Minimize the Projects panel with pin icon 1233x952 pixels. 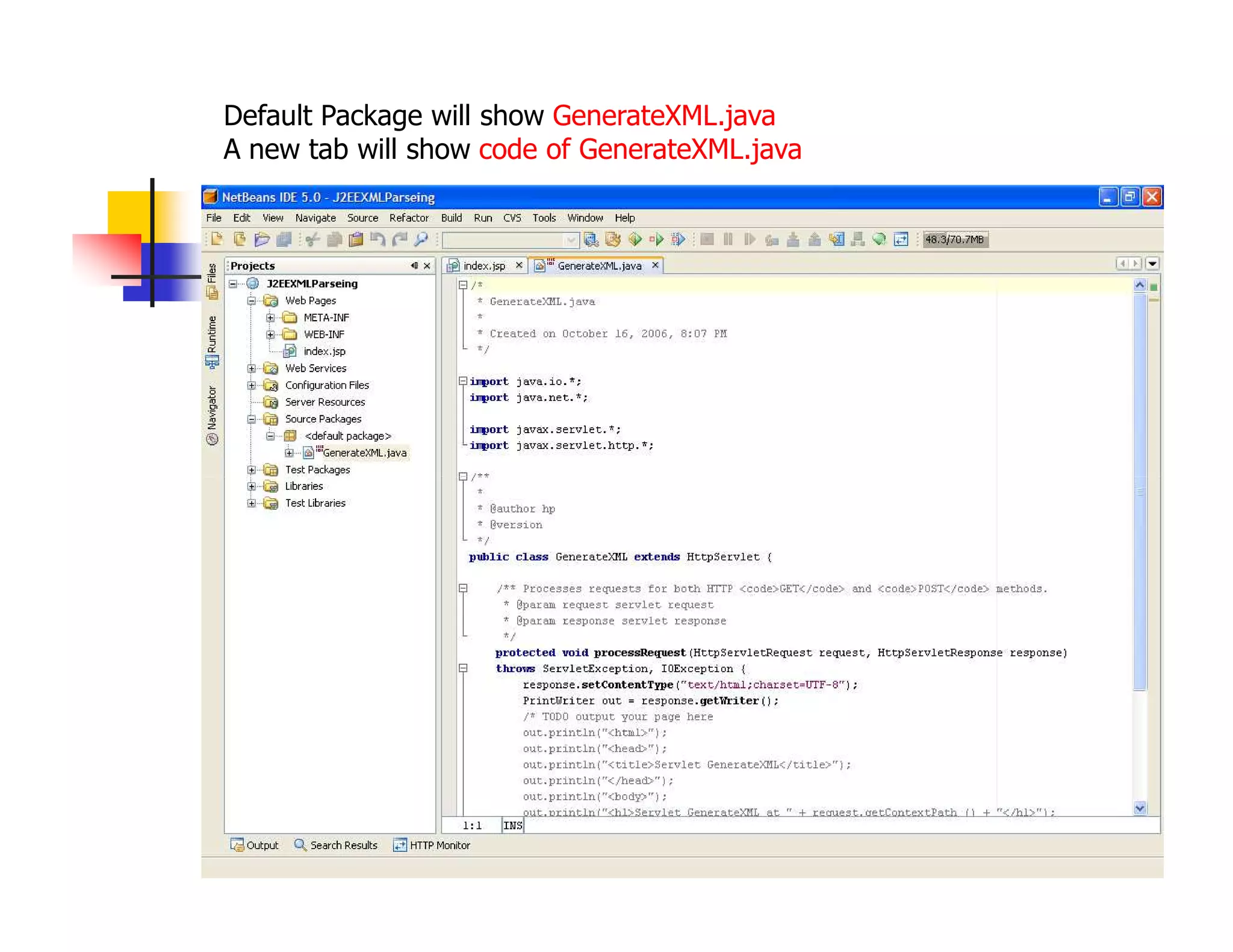(x=414, y=265)
